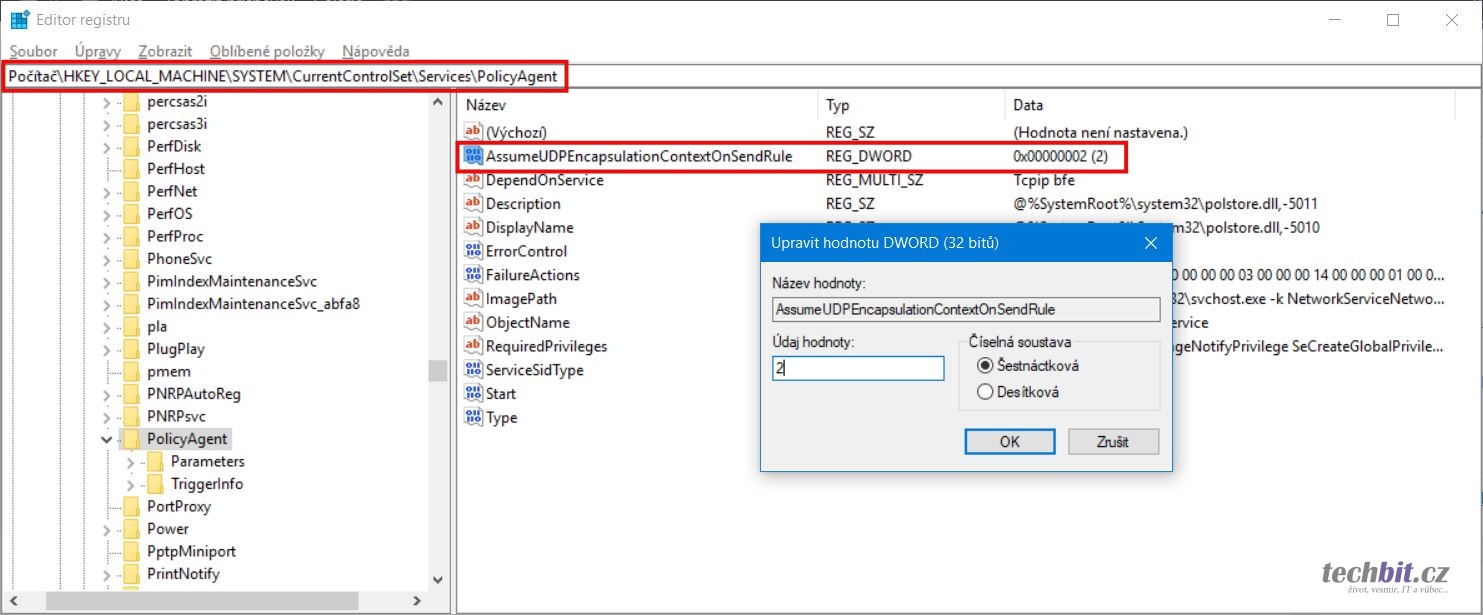Open the Oblíbené položky menu
Viewport: 1483px width, 615px height.
click(267, 51)
